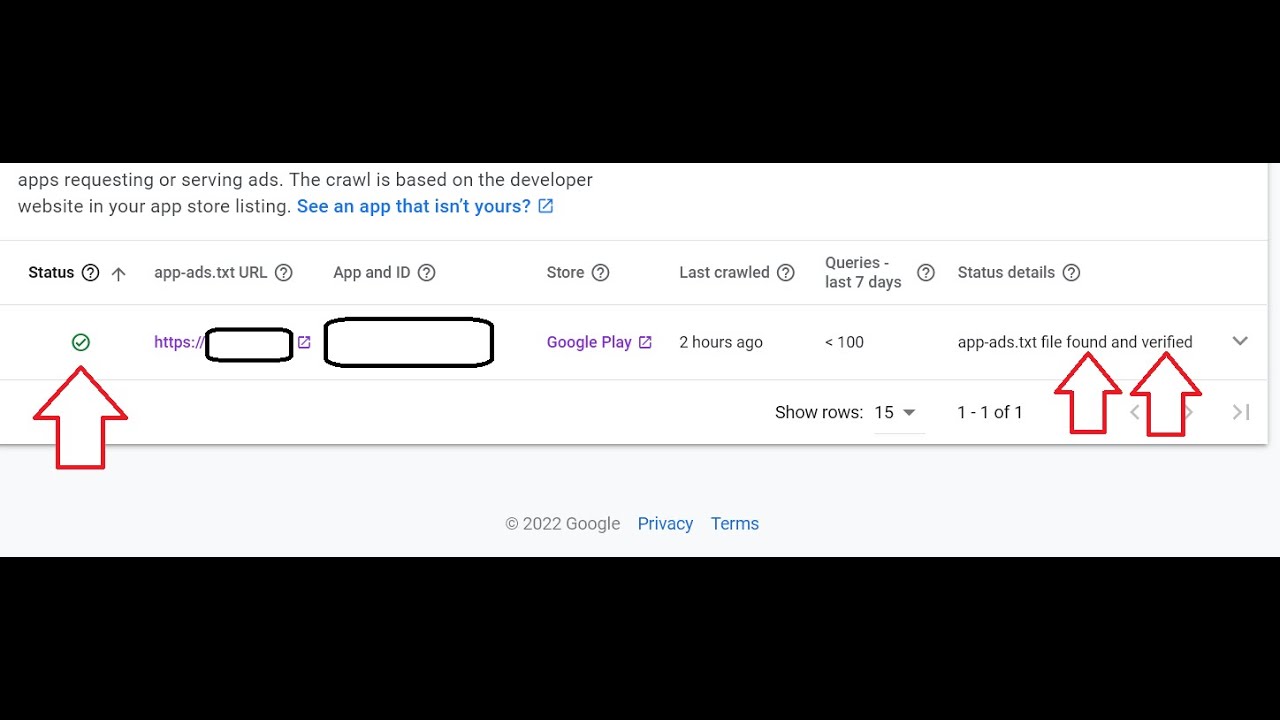1280x720 pixels.
Task: Open the Privacy link in footer
Action: (x=665, y=524)
